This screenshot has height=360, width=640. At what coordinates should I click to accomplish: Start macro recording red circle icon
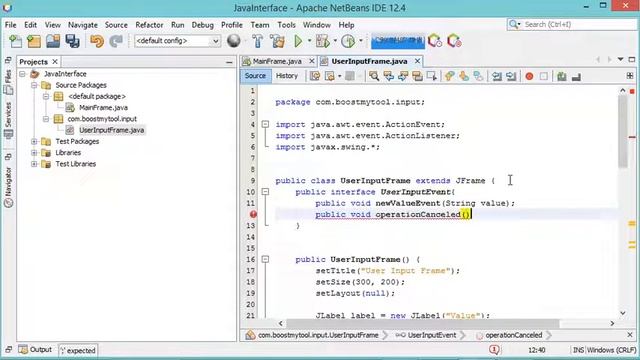[x=529, y=76]
